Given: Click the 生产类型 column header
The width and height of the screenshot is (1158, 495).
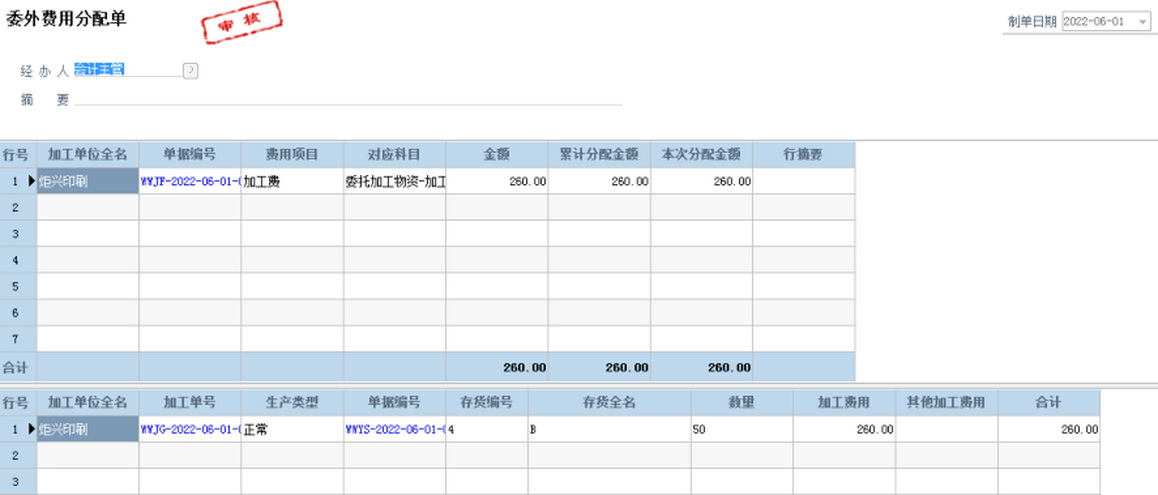Looking at the screenshot, I should tap(292, 403).
